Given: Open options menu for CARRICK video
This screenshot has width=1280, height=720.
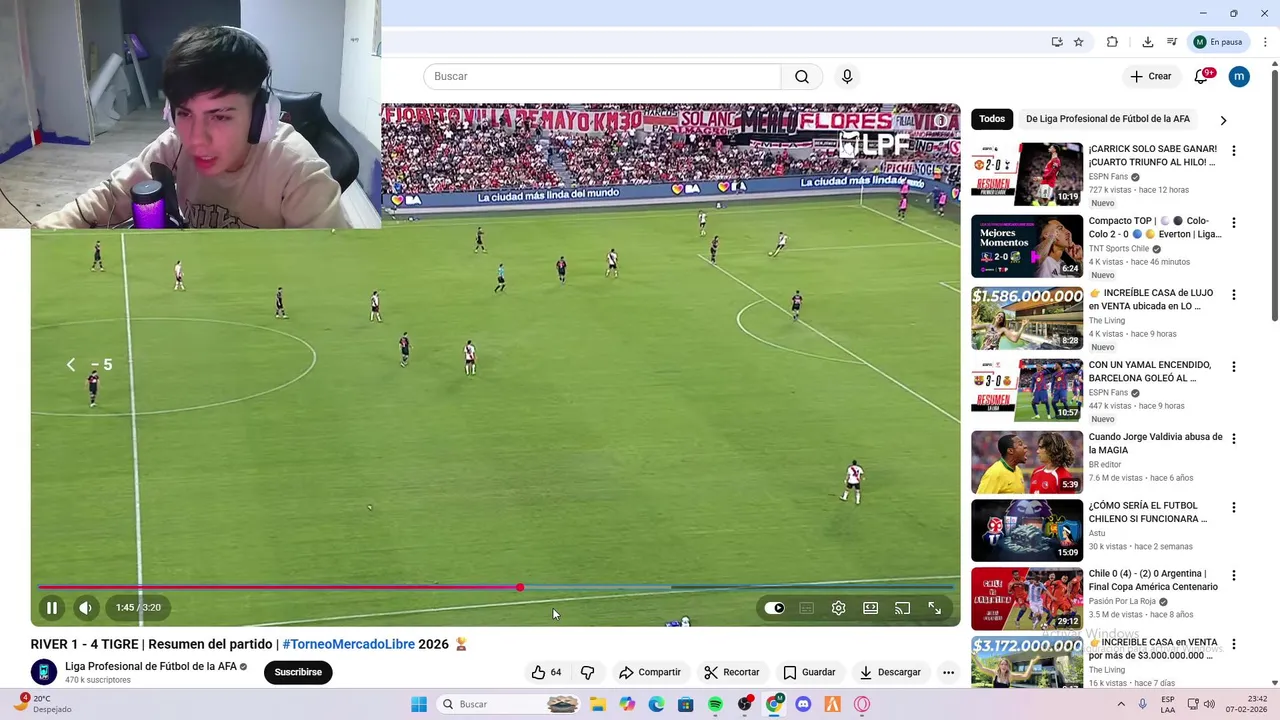Looking at the screenshot, I should 1233,151.
